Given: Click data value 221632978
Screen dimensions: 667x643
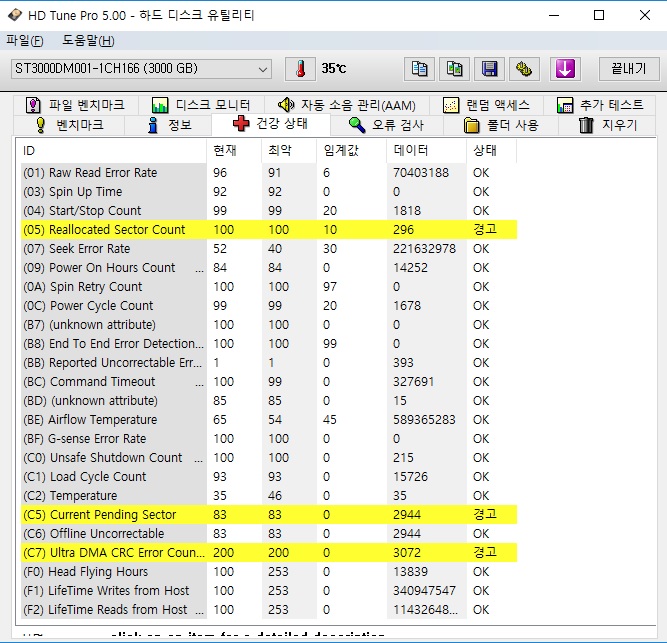Looking at the screenshot, I should point(424,249).
